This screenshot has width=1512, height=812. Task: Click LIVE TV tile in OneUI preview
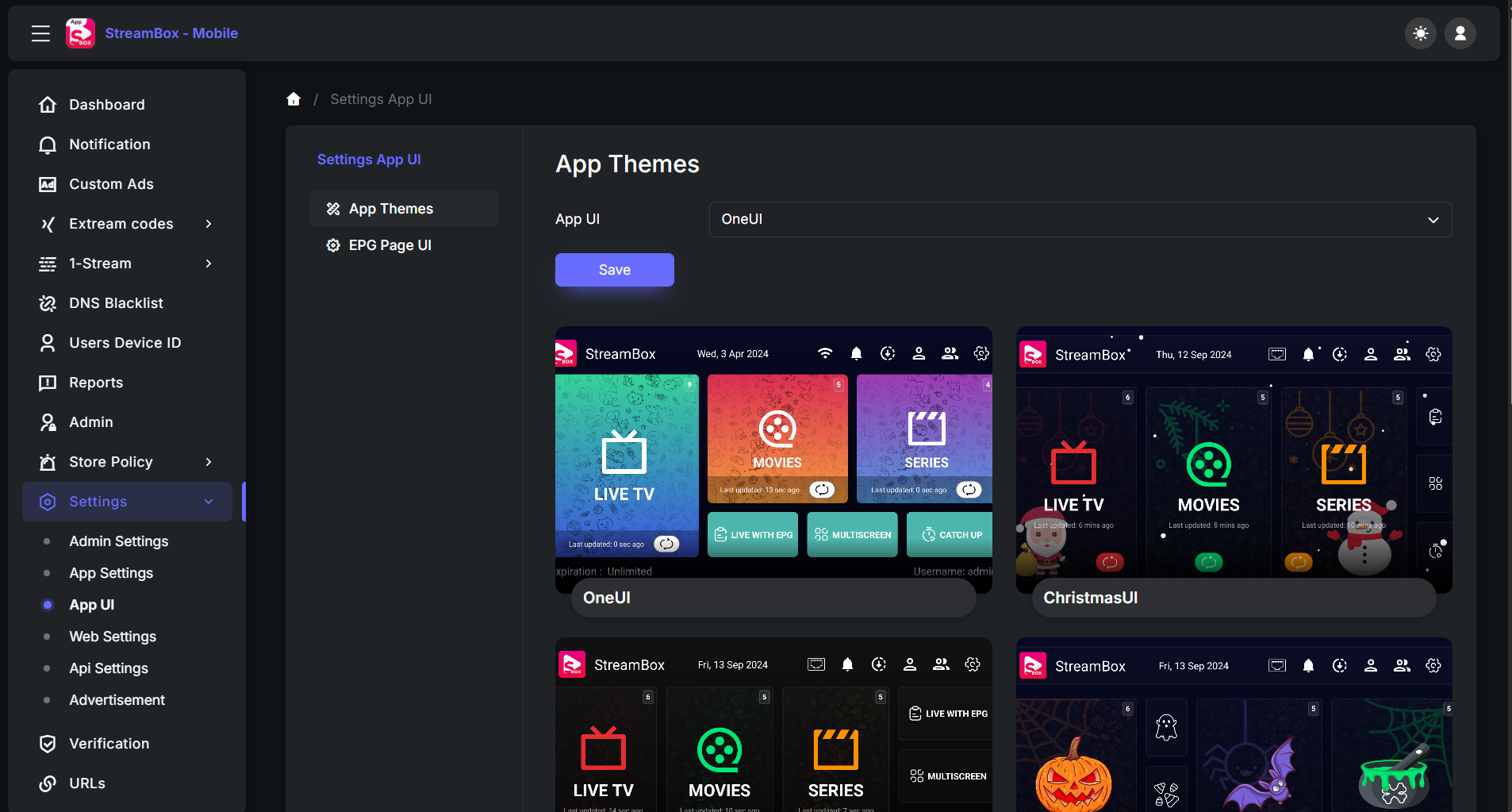tap(627, 465)
